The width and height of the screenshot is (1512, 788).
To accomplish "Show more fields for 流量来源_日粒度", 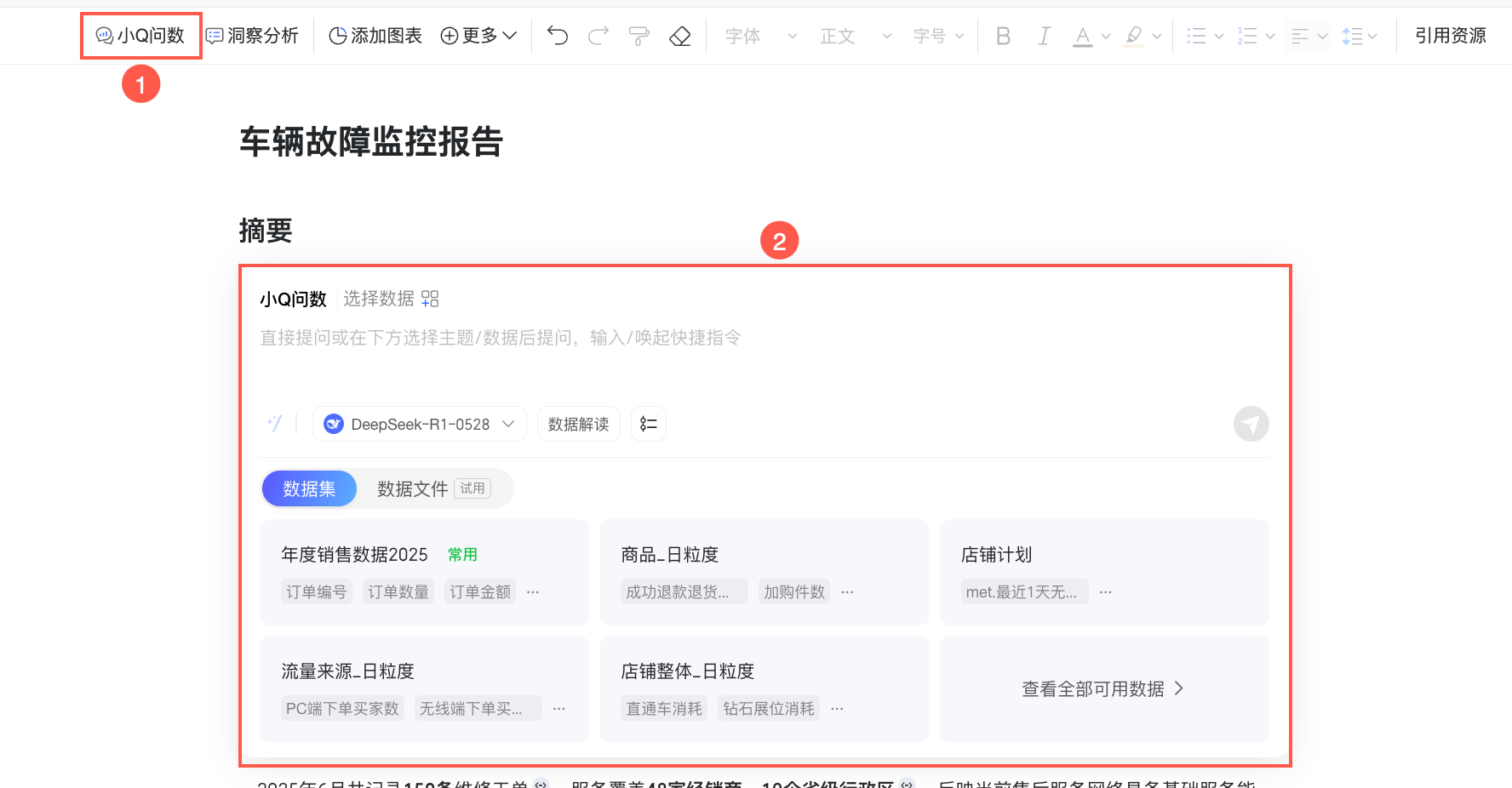I will pyautogui.click(x=558, y=708).
